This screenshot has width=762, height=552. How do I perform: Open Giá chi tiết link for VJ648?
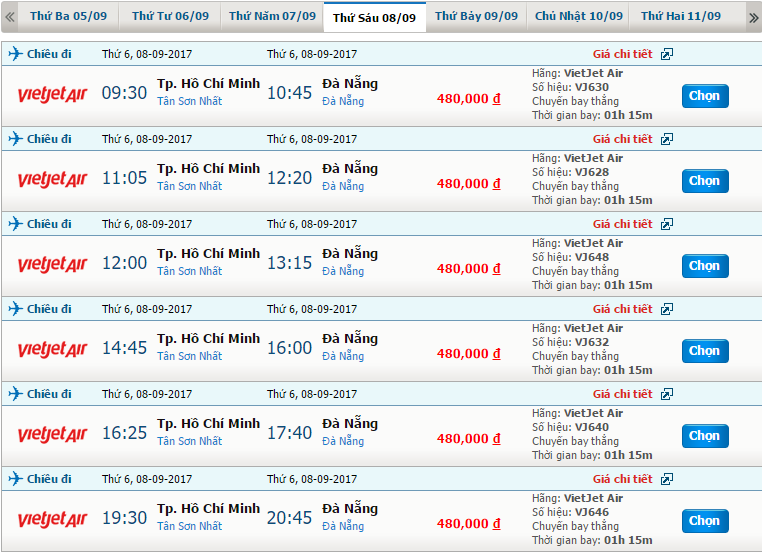(x=623, y=224)
